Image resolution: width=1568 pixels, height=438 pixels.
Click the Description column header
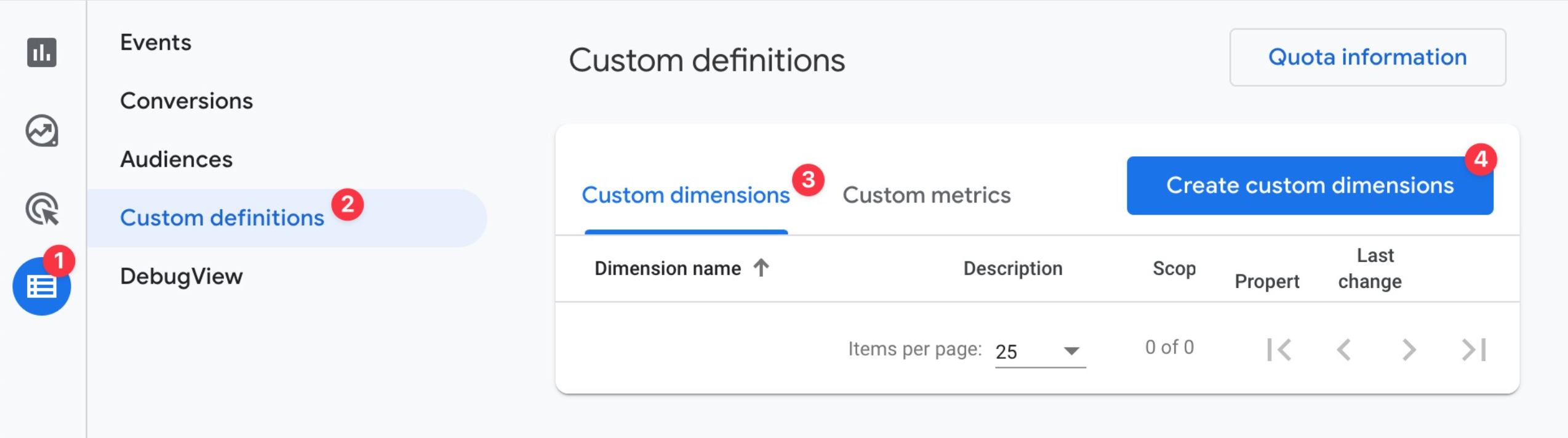click(1013, 268)
